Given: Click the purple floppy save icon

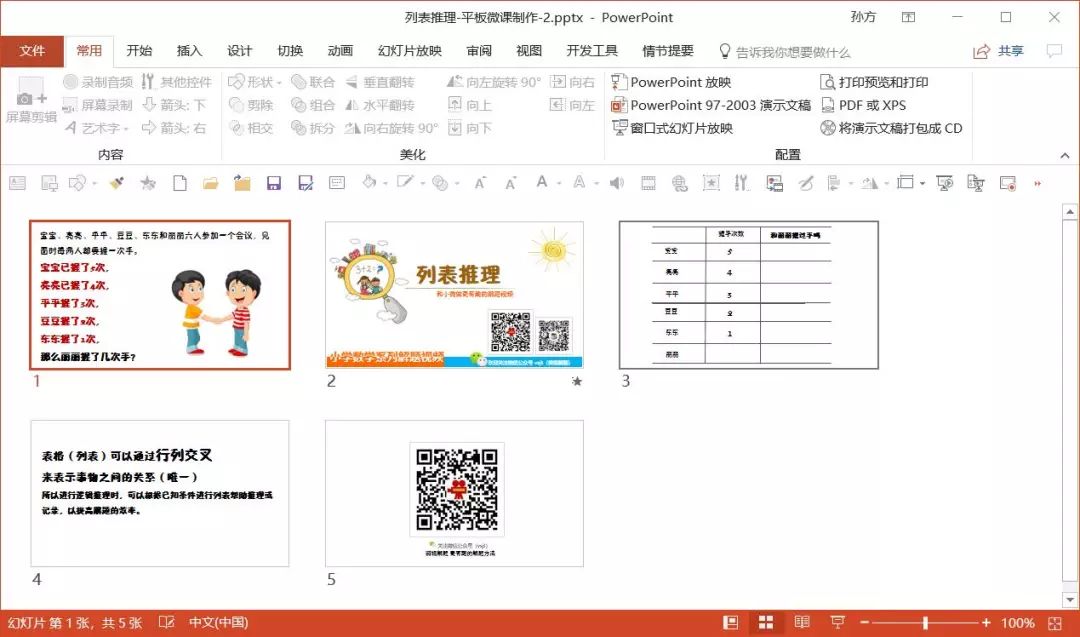Looking at the screenshot, I should (x=273, y=183).
